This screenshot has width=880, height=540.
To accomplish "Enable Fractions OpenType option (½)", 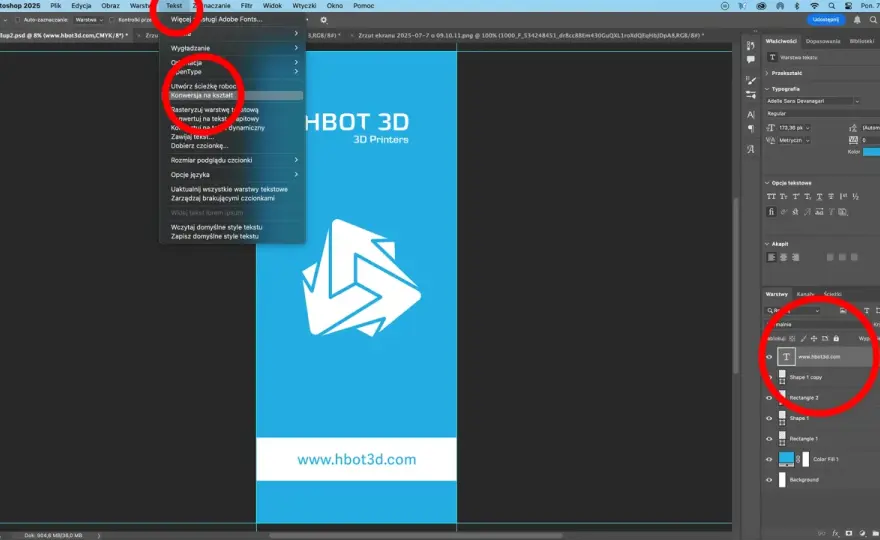I will click(x=855, y=196).
